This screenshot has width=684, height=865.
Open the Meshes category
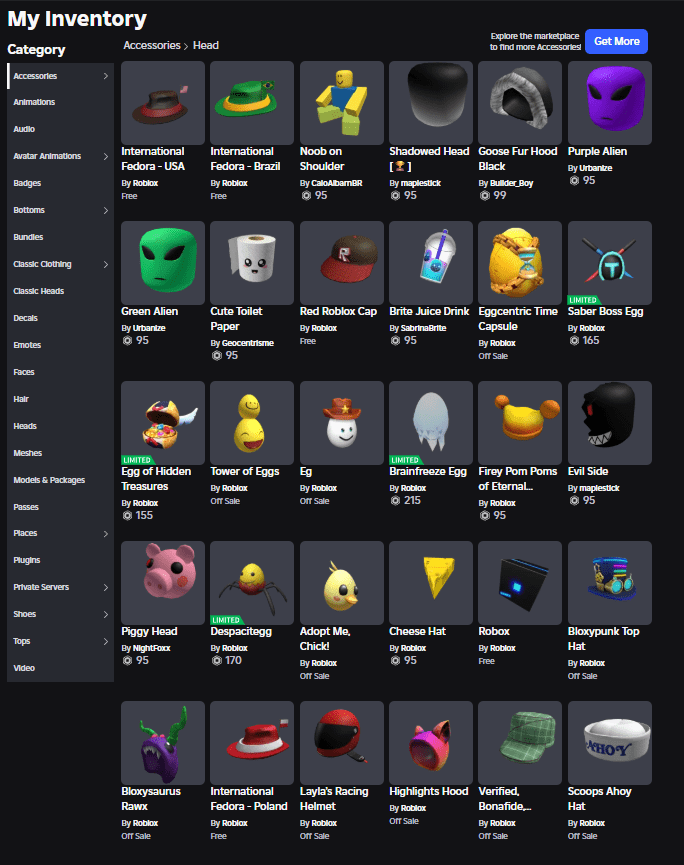(61, 453)
